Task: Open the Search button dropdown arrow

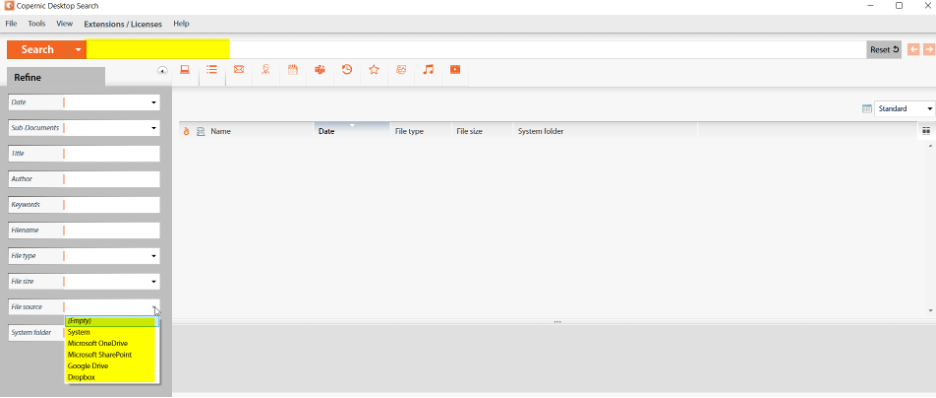Action: click(x=78, y=50)
